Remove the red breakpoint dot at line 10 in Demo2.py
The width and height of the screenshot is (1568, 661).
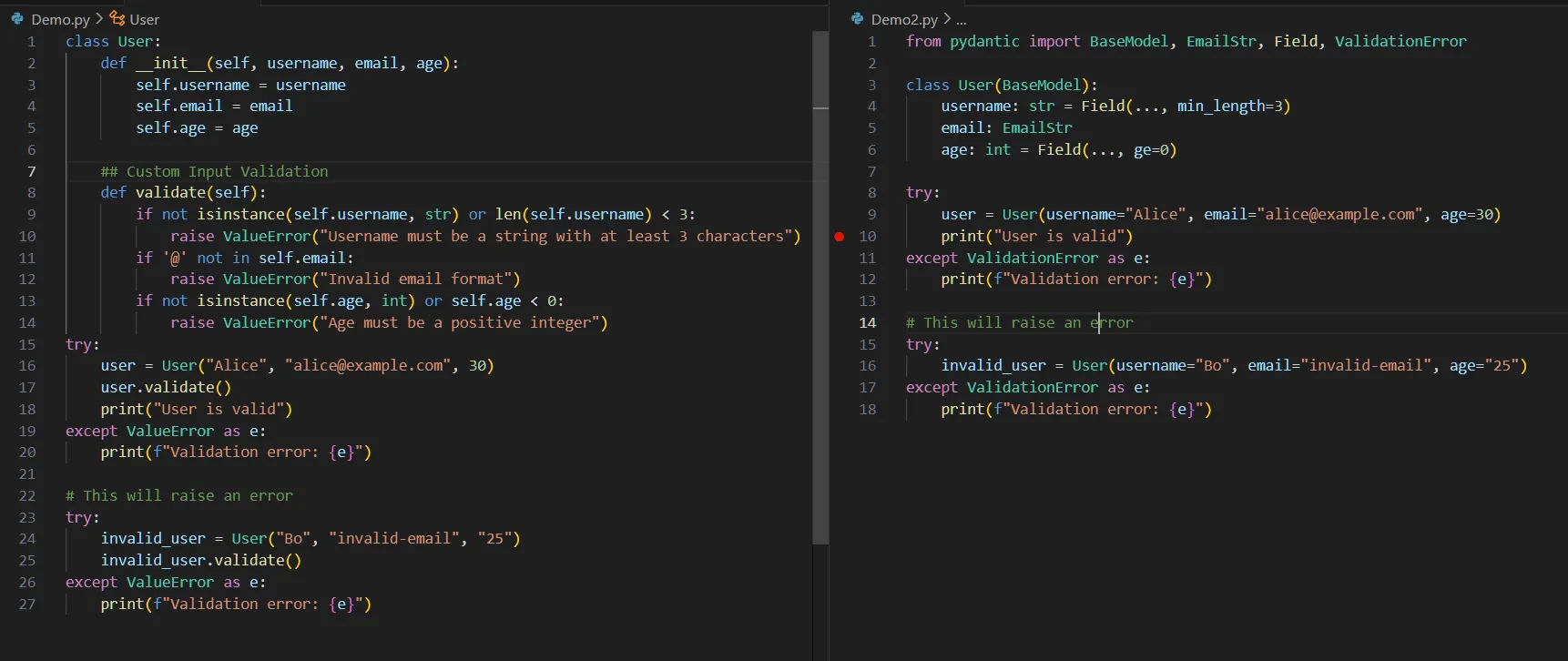839,237
